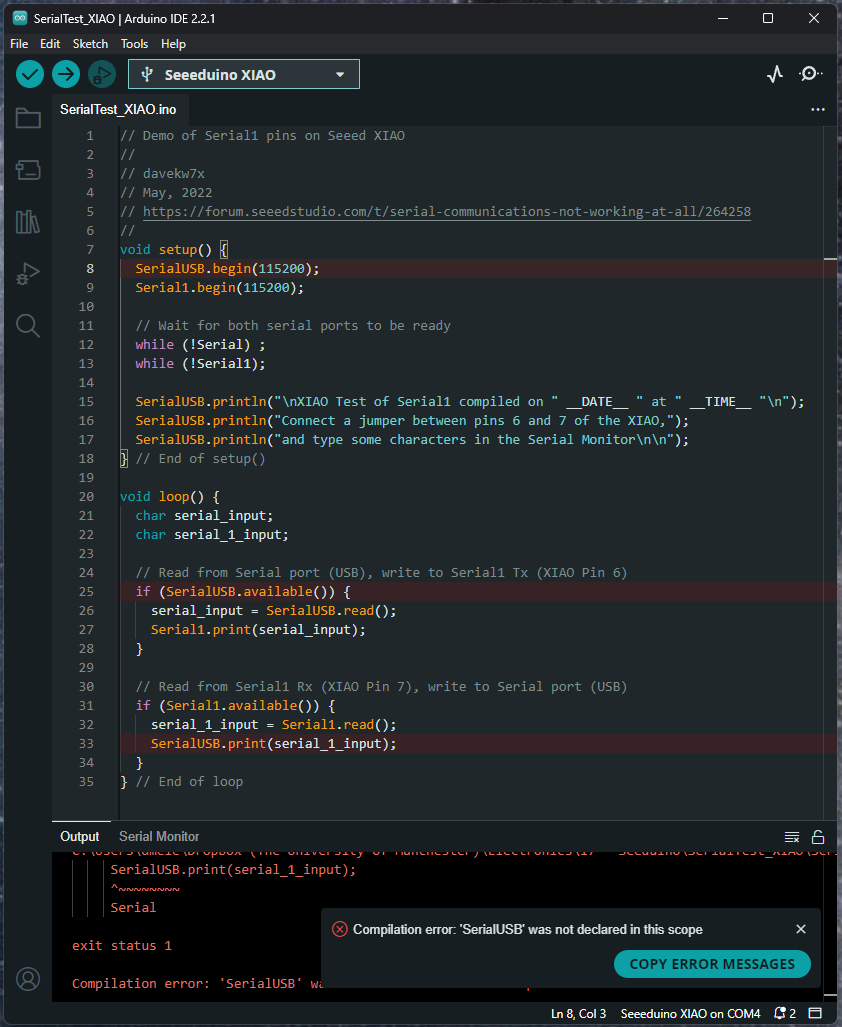842x1027 pixels.
Task: Verify the SerialTest_XIAO sketch
Action: coord(29,74)
